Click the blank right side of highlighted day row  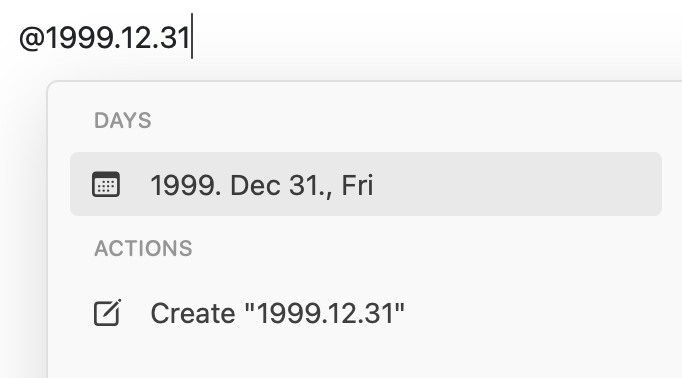518,184
